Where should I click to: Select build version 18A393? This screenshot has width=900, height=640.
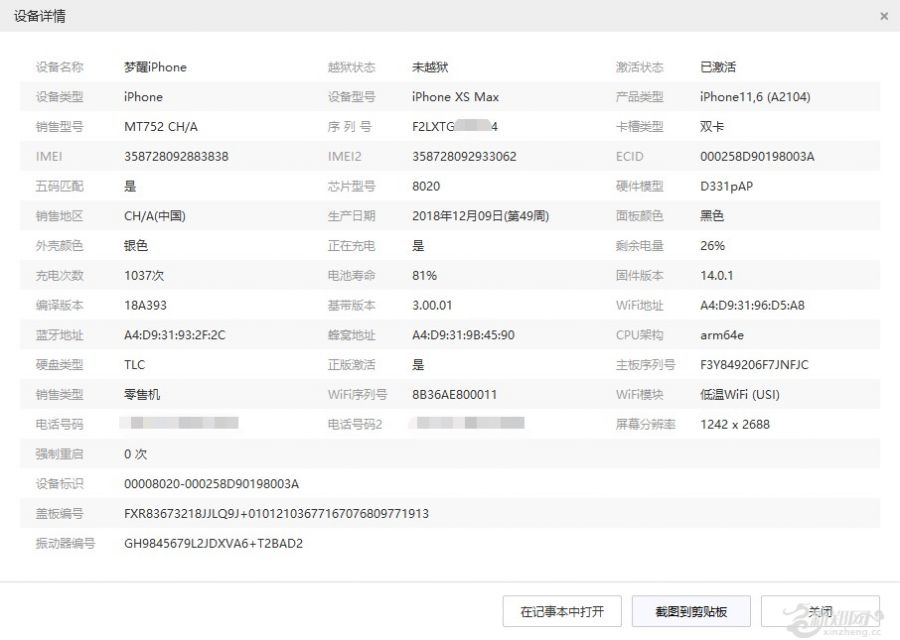(x=145, y=305)
